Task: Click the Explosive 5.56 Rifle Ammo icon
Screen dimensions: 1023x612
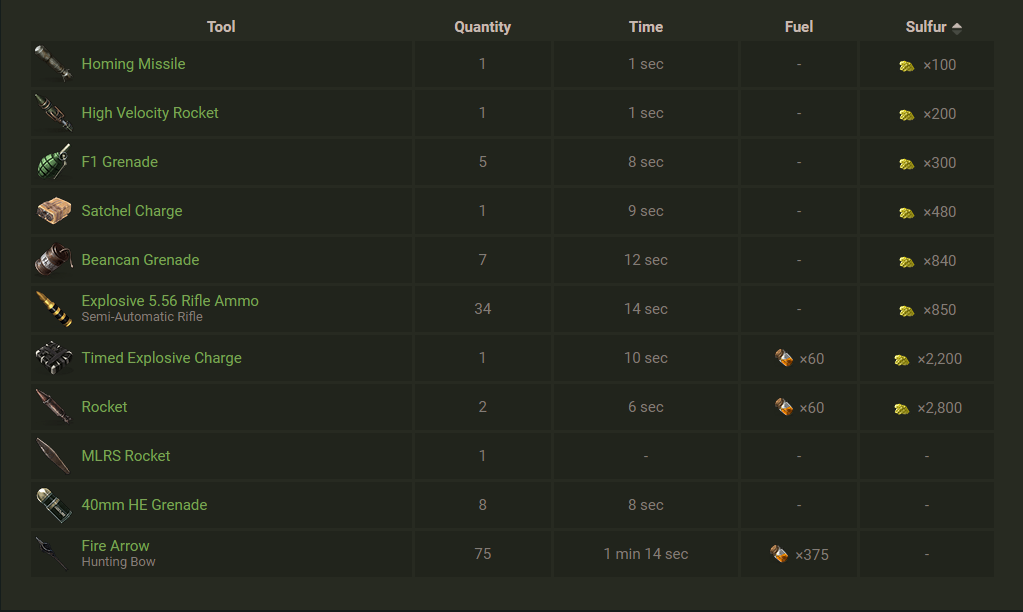Action: pos(53,309)
